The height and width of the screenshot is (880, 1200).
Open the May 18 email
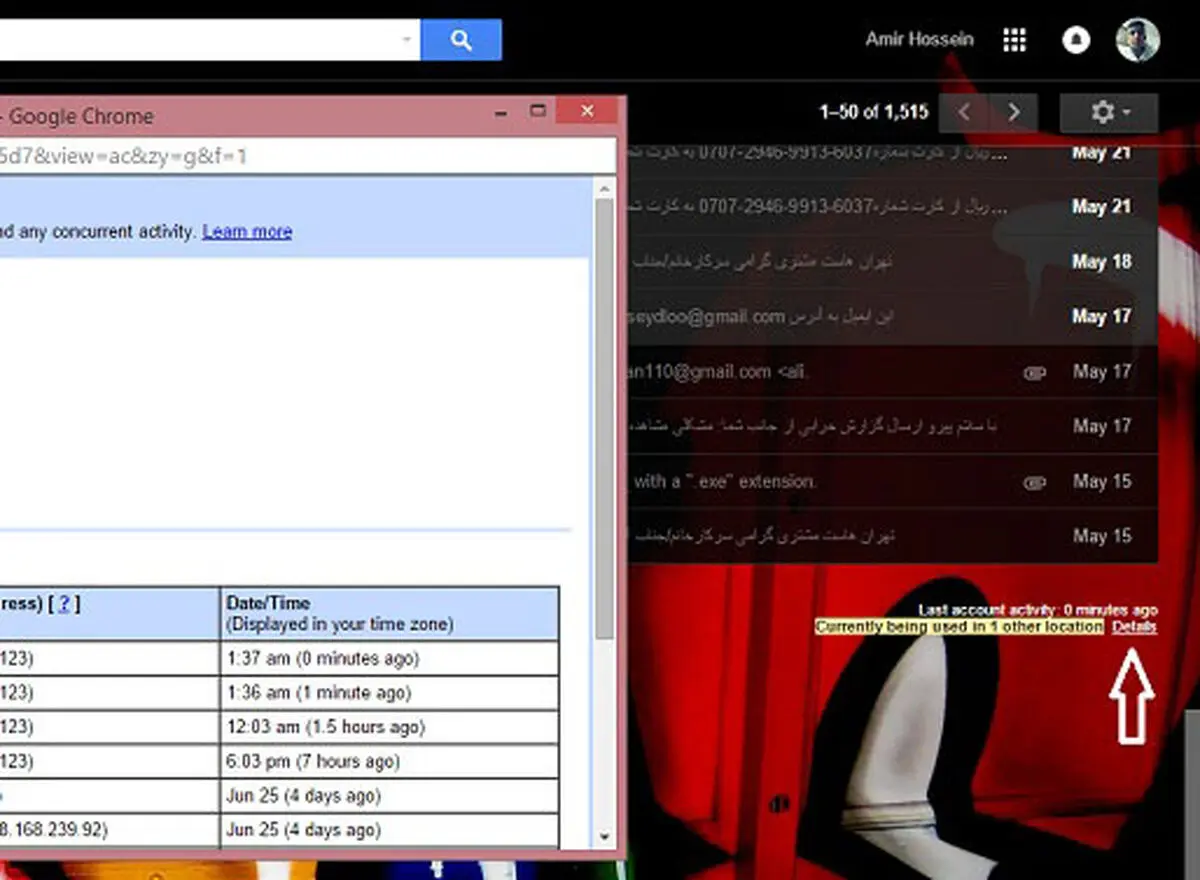[x=892, y=262]
